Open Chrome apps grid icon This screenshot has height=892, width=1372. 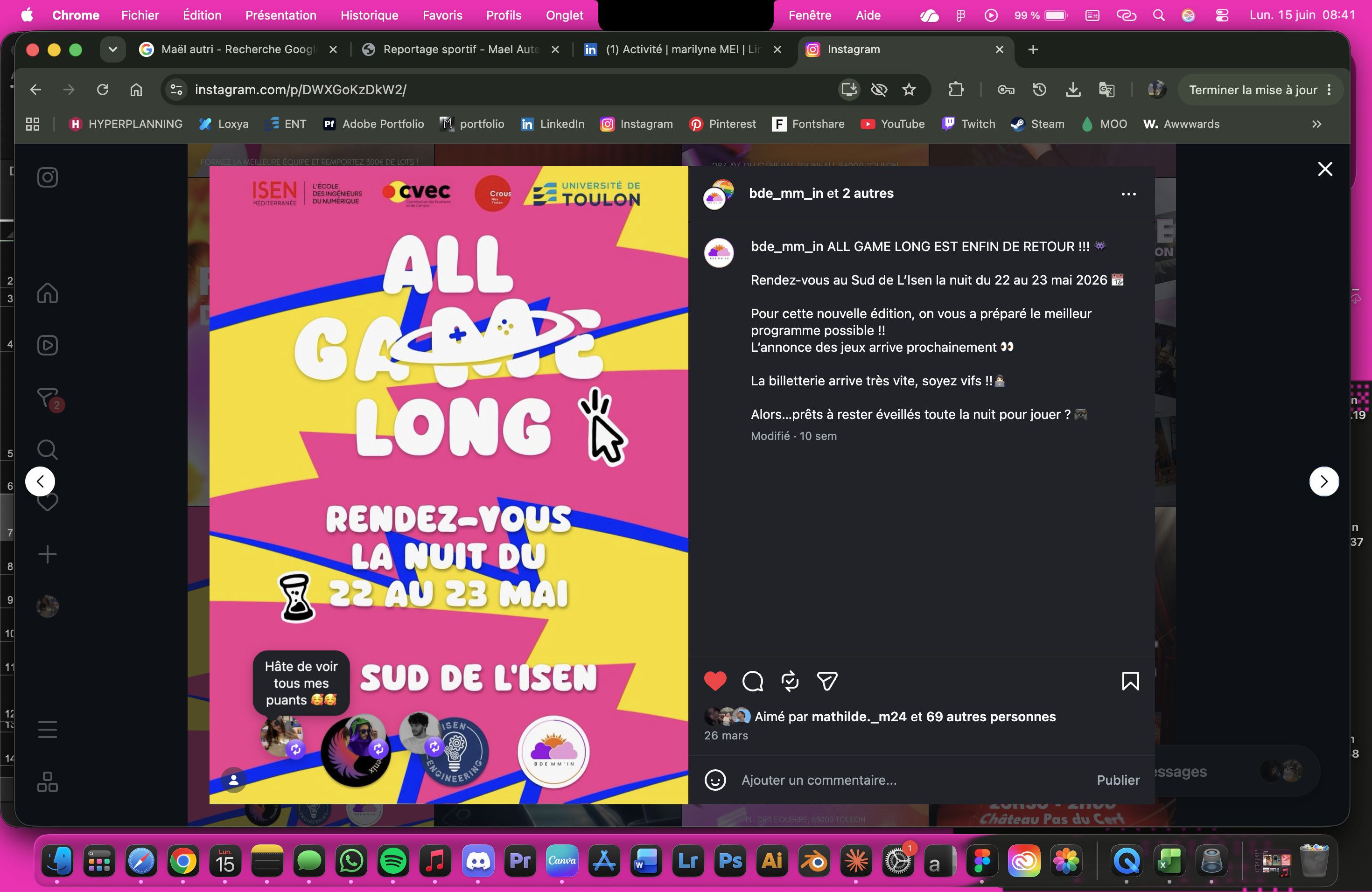coord(32,124)
